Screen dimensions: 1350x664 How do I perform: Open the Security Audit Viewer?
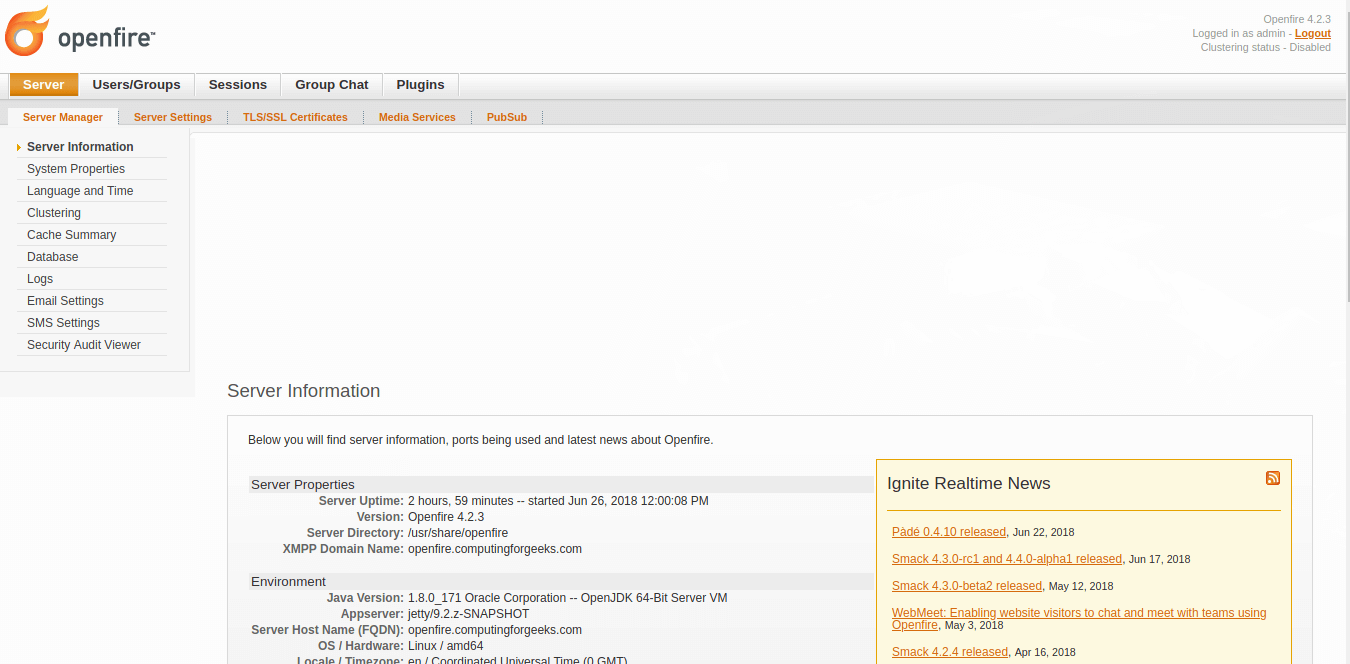point(83,344)
